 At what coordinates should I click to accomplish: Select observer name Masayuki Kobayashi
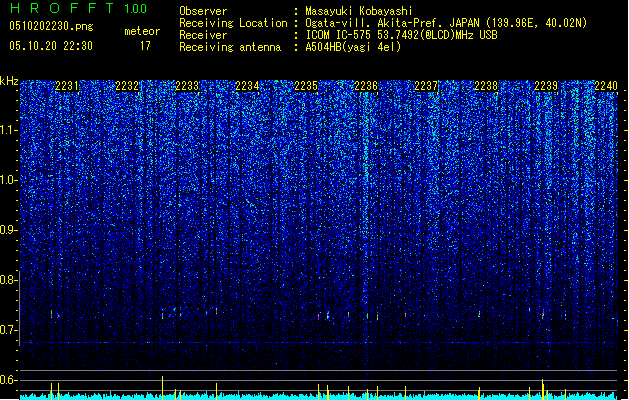click(x=359, y=11)
